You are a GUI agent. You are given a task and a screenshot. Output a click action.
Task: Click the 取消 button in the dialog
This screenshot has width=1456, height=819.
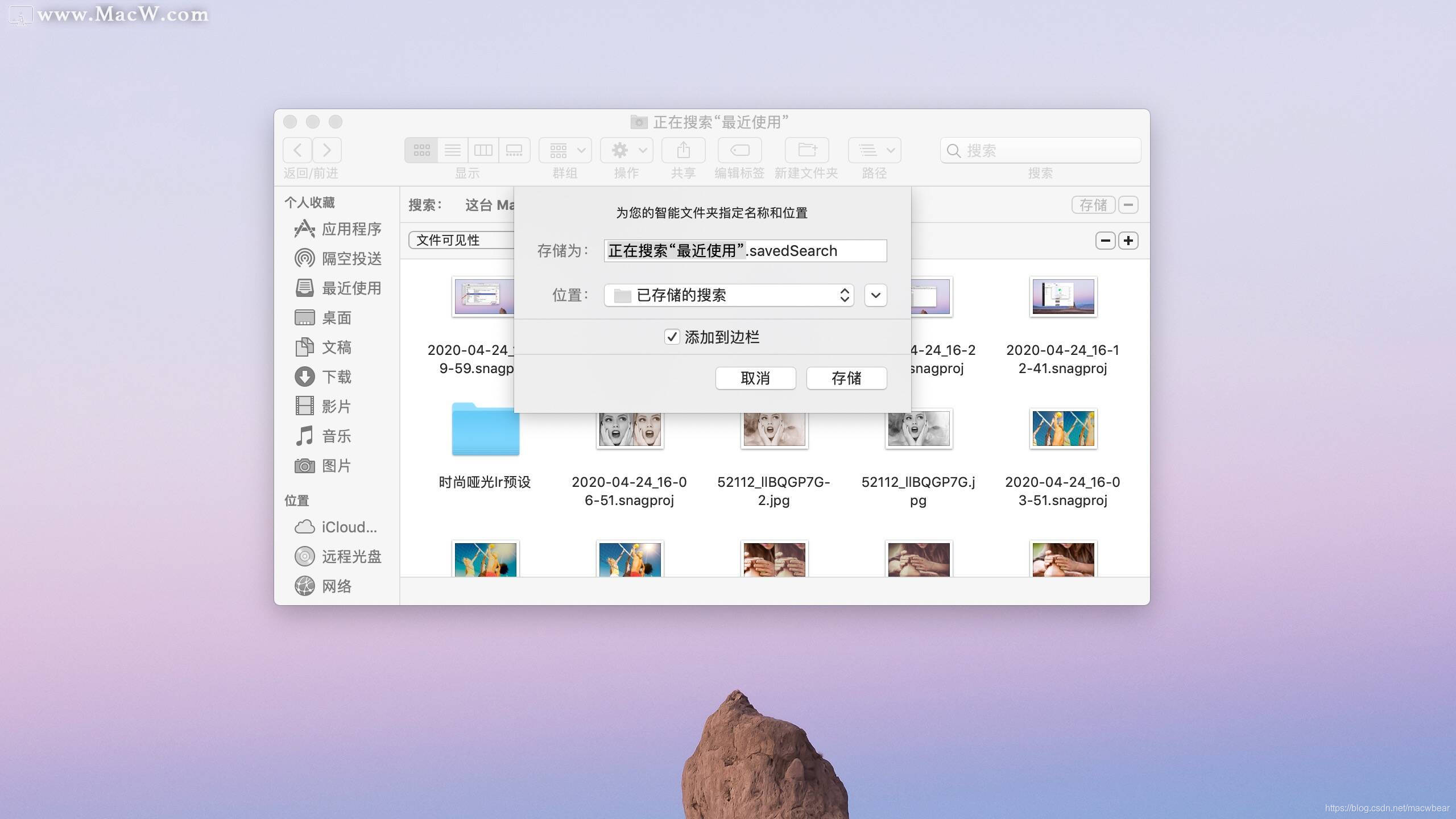pyautogui.click(x=755, y=378)
